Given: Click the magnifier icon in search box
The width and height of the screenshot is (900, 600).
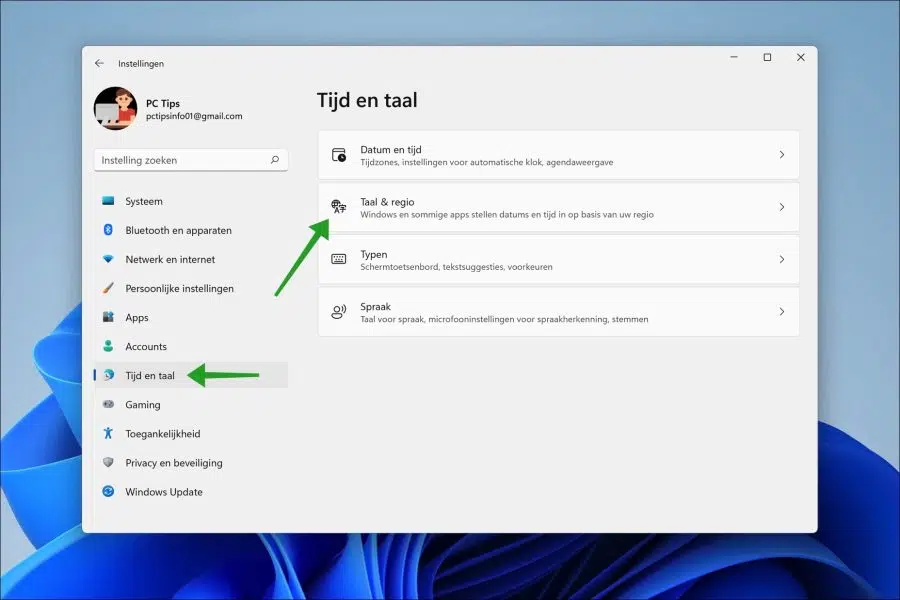Looking at the screenshot, I should pos(275,160).
